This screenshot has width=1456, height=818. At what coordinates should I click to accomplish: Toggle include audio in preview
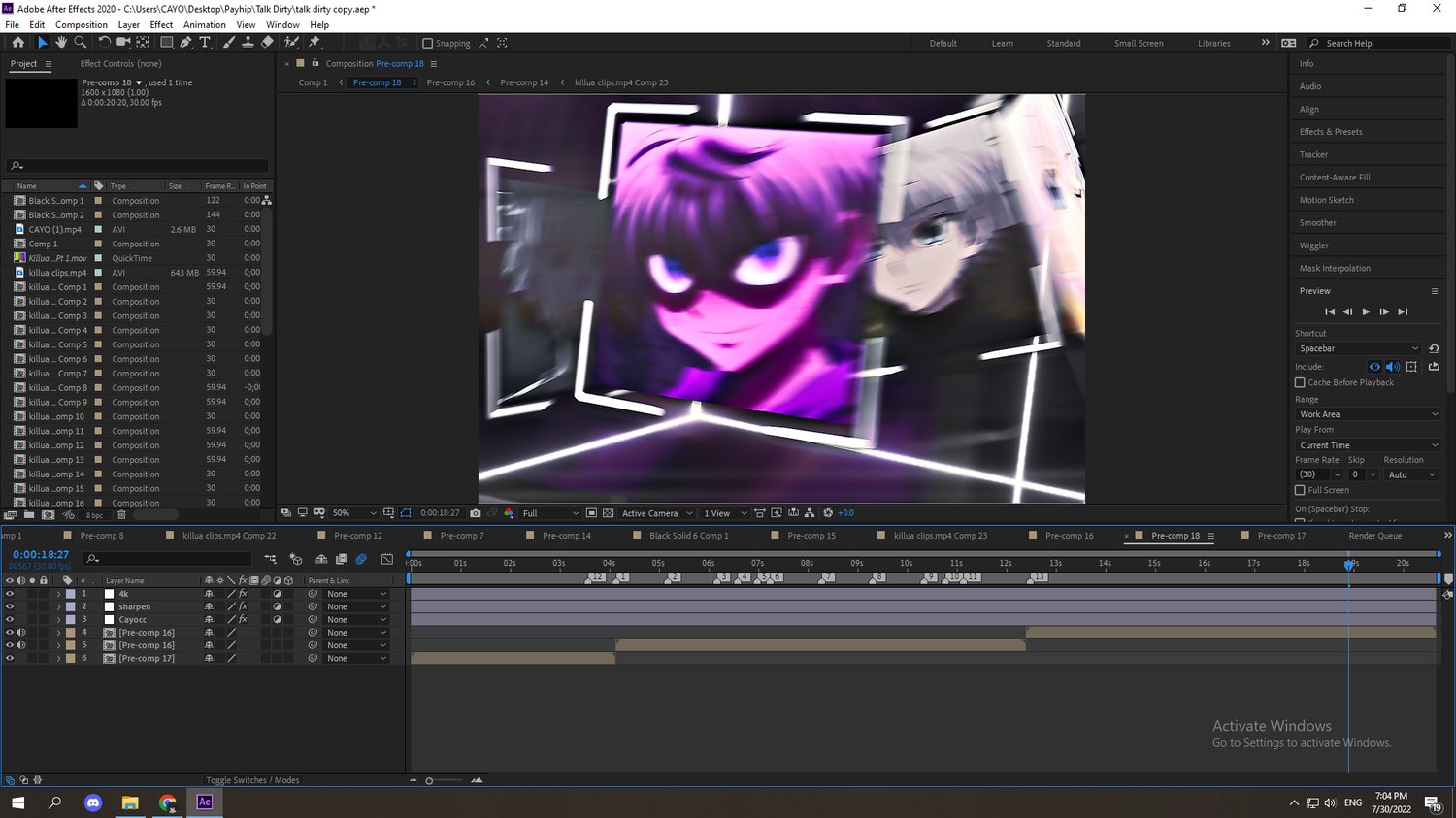point(1393,367)
